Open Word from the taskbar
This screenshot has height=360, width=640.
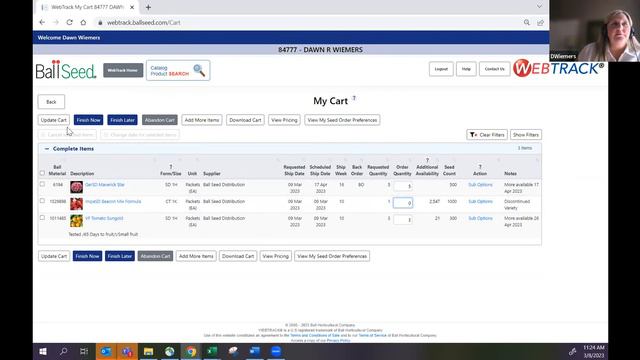[255, 351]
